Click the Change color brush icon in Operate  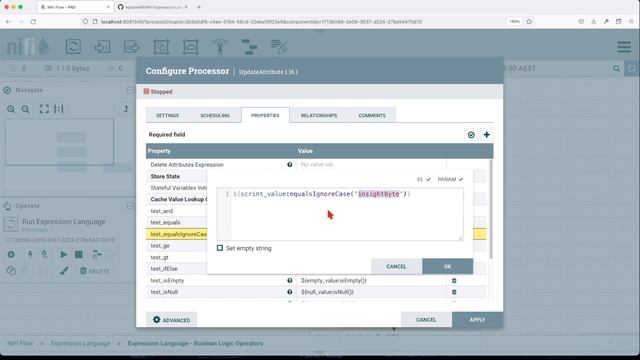[64, 271]
